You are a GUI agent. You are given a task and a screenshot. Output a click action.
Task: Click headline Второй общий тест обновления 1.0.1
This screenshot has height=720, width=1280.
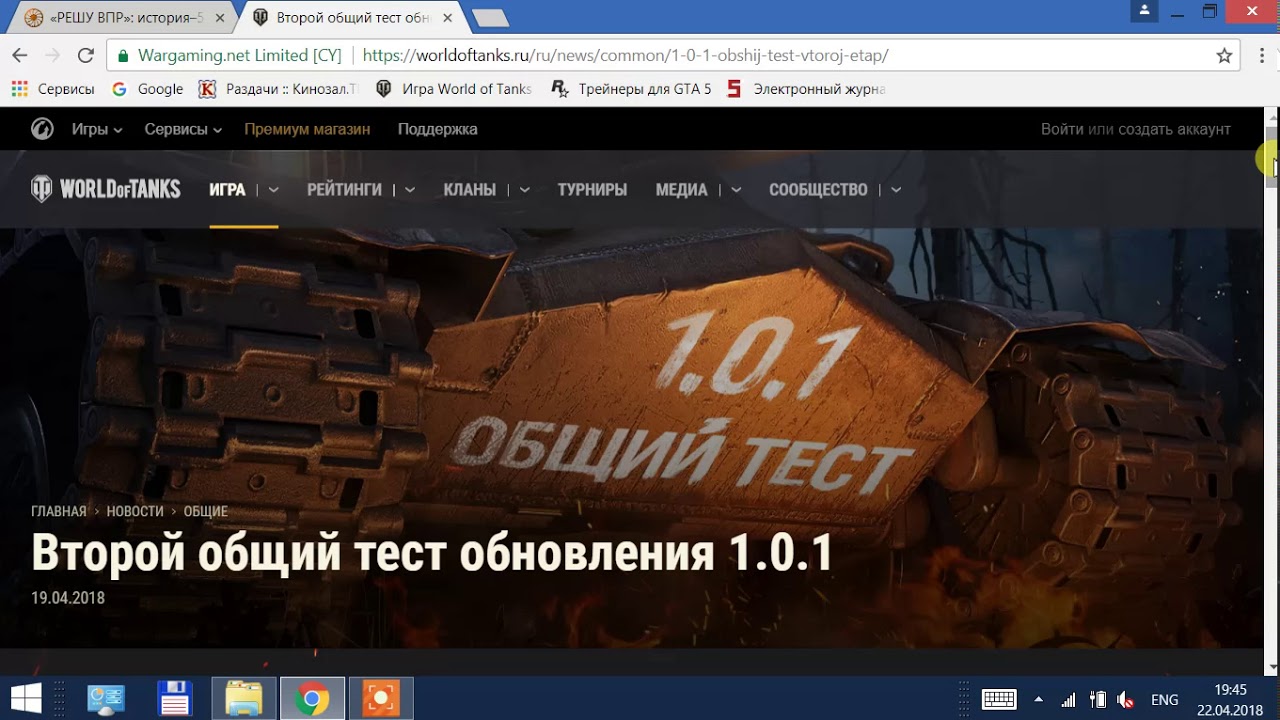coord(432,553)
